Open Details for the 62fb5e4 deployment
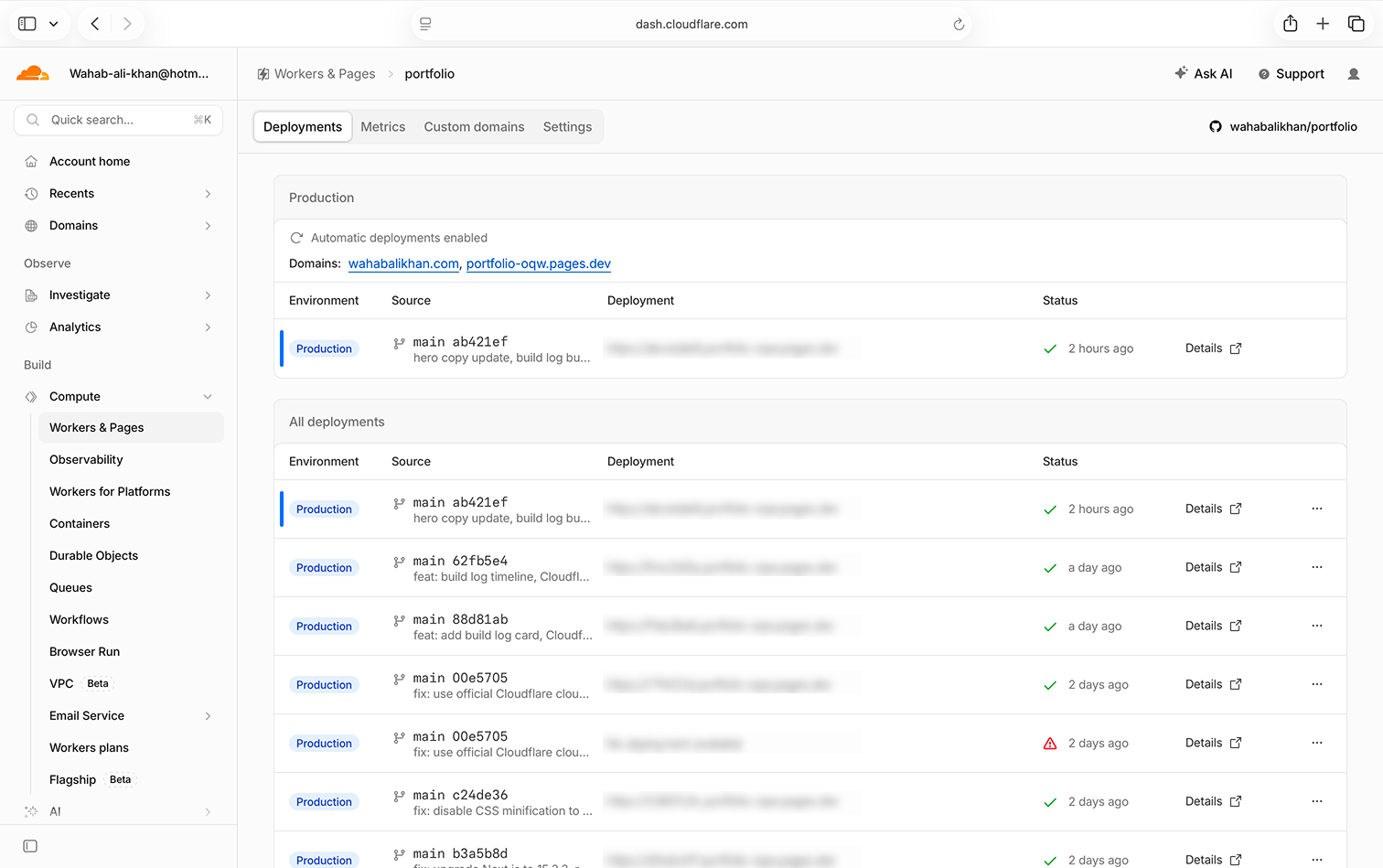The height and width of the screenshot is (868, 1383). click(1214, 568)
